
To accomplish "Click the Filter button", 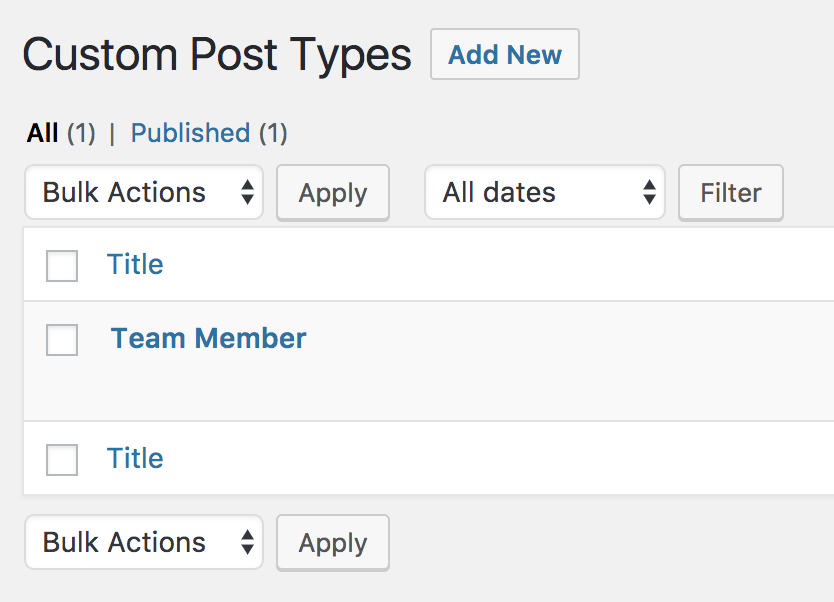I will click(x=730, y=193).
